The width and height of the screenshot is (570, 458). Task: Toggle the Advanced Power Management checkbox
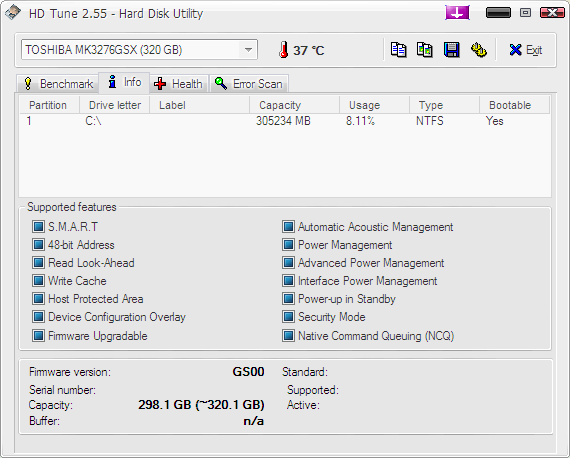pyautogui.click(x=288, y=262)
